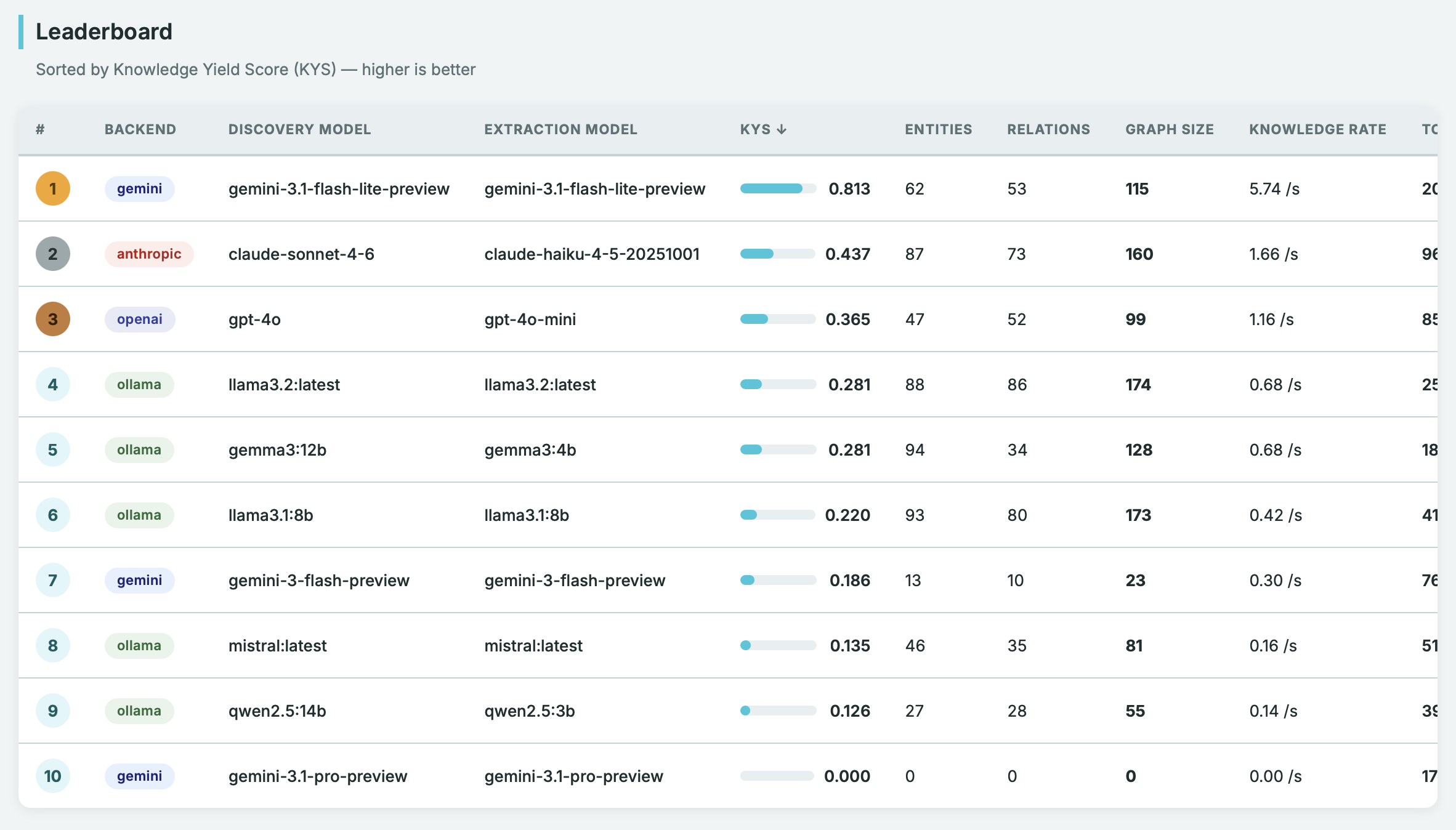Sort by Entities column header
Screen dimensions: 1456x830
click(x=938, y=129)
